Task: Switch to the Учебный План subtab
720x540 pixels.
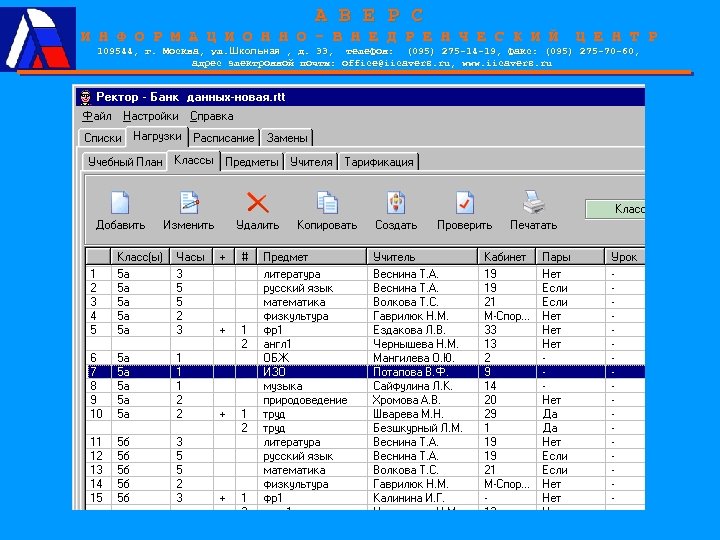Action: click(x=125, y=162)
